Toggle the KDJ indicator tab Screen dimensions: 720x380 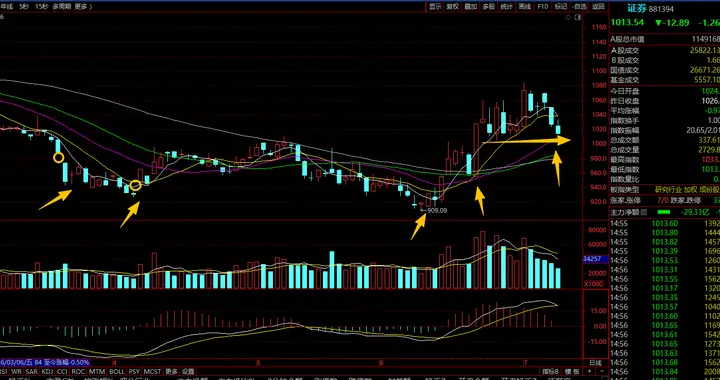click(x=47, y=371)
